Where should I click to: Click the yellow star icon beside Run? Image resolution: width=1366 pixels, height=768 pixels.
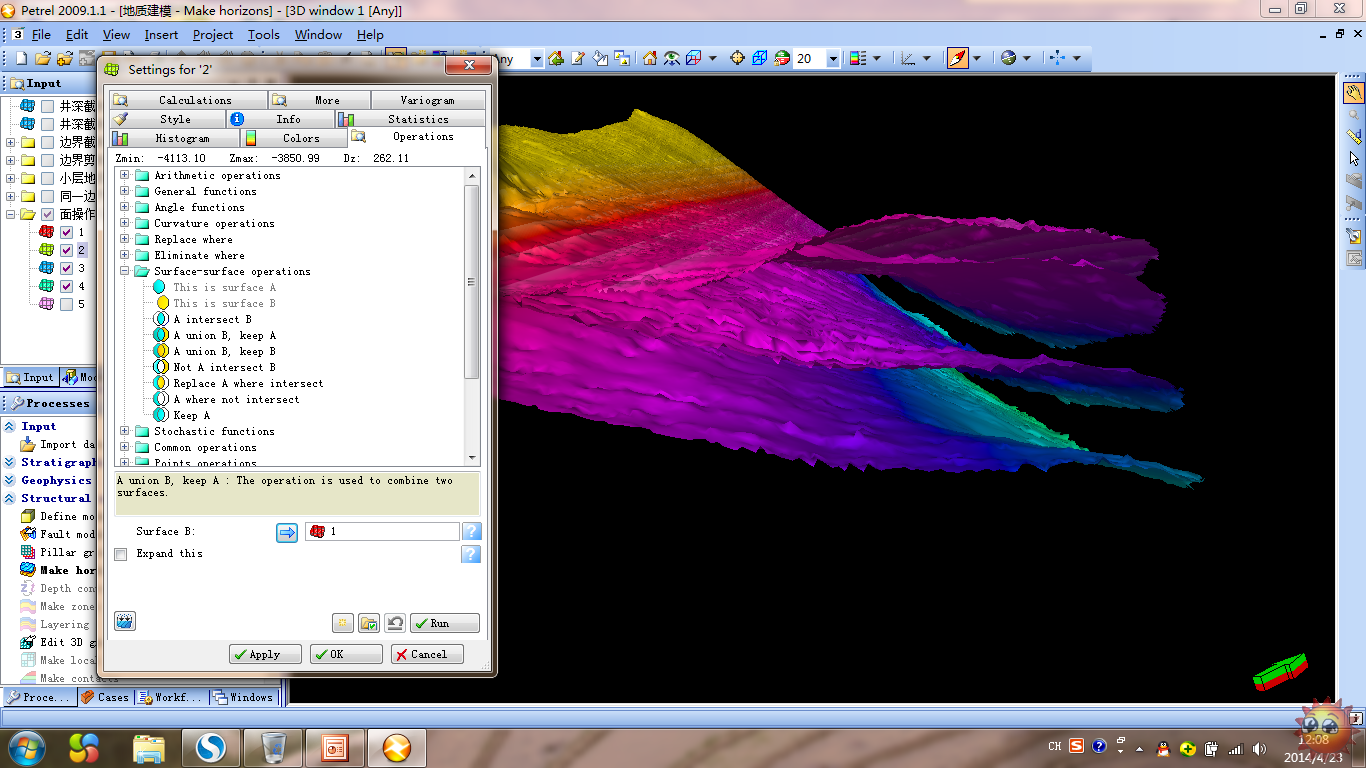click(343, 623)
